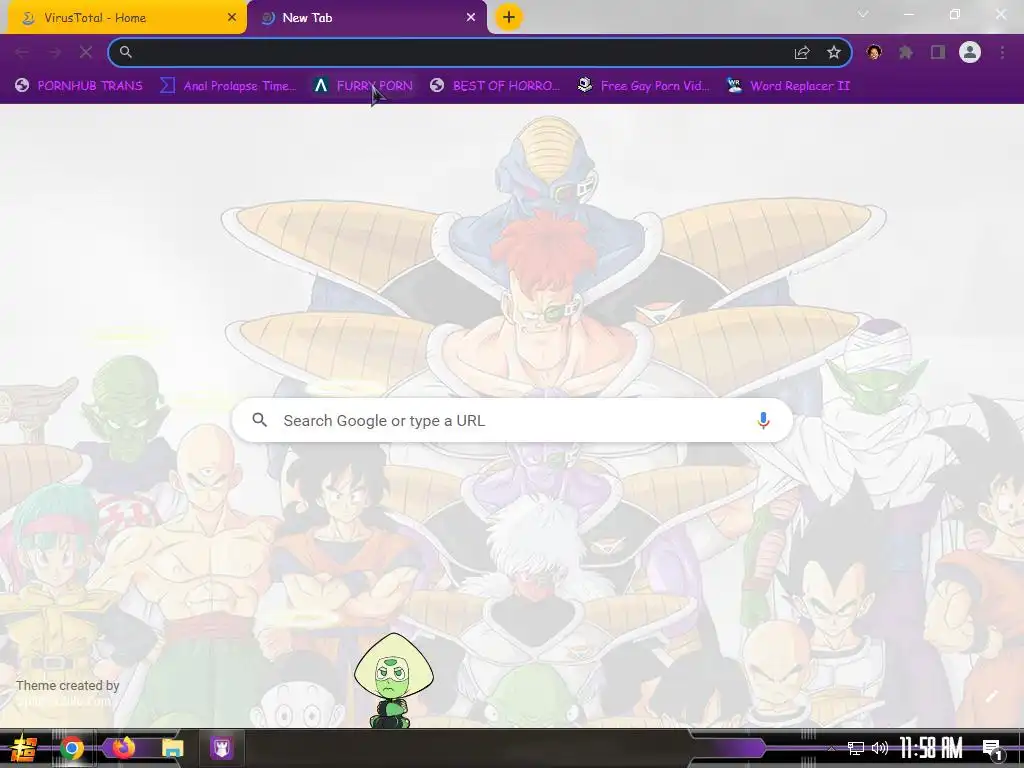
Task: Toggle the browser side panel
Action: click(x=938, y=52)
